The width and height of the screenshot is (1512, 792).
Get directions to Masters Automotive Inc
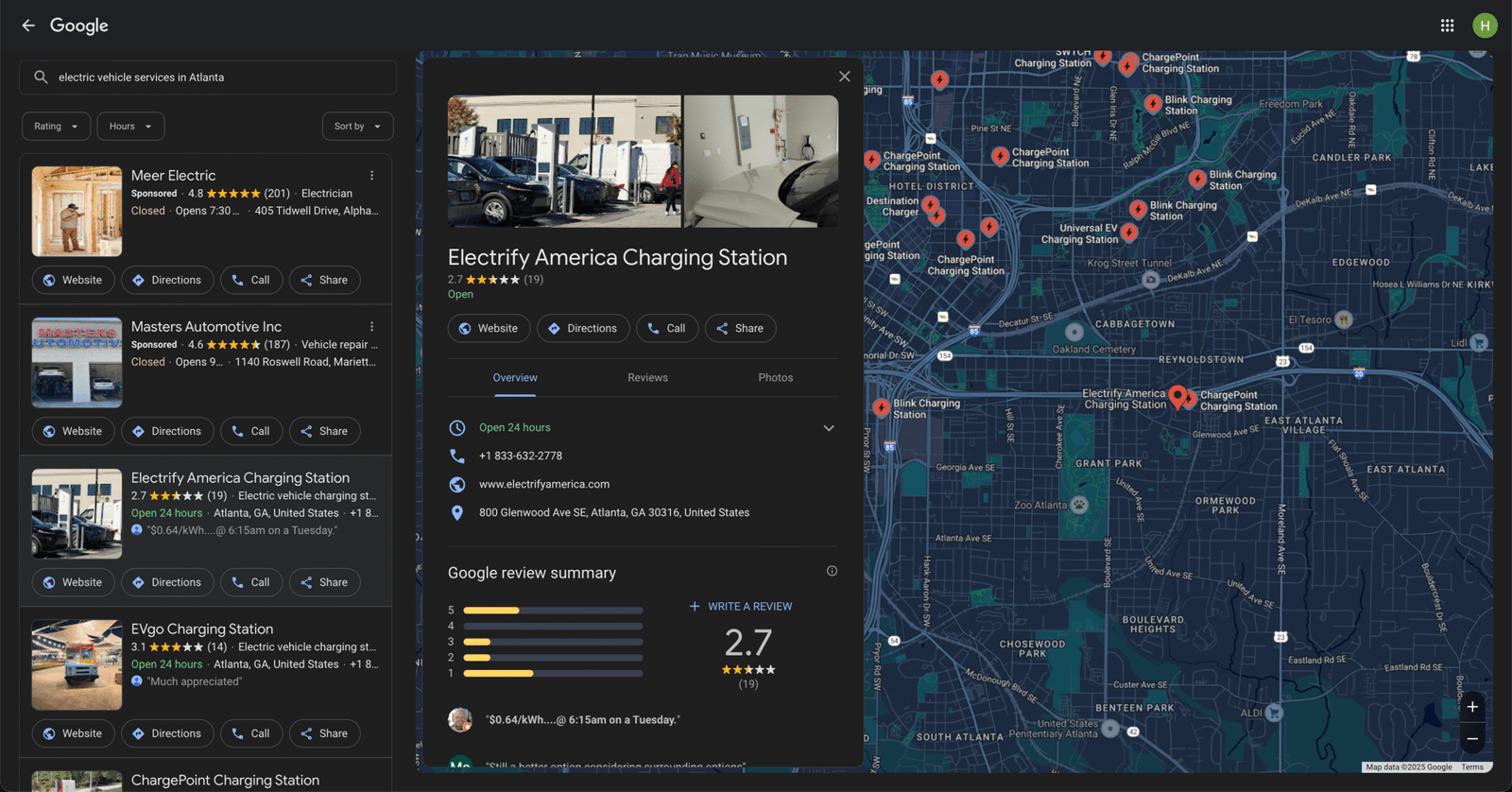[167, 432]
